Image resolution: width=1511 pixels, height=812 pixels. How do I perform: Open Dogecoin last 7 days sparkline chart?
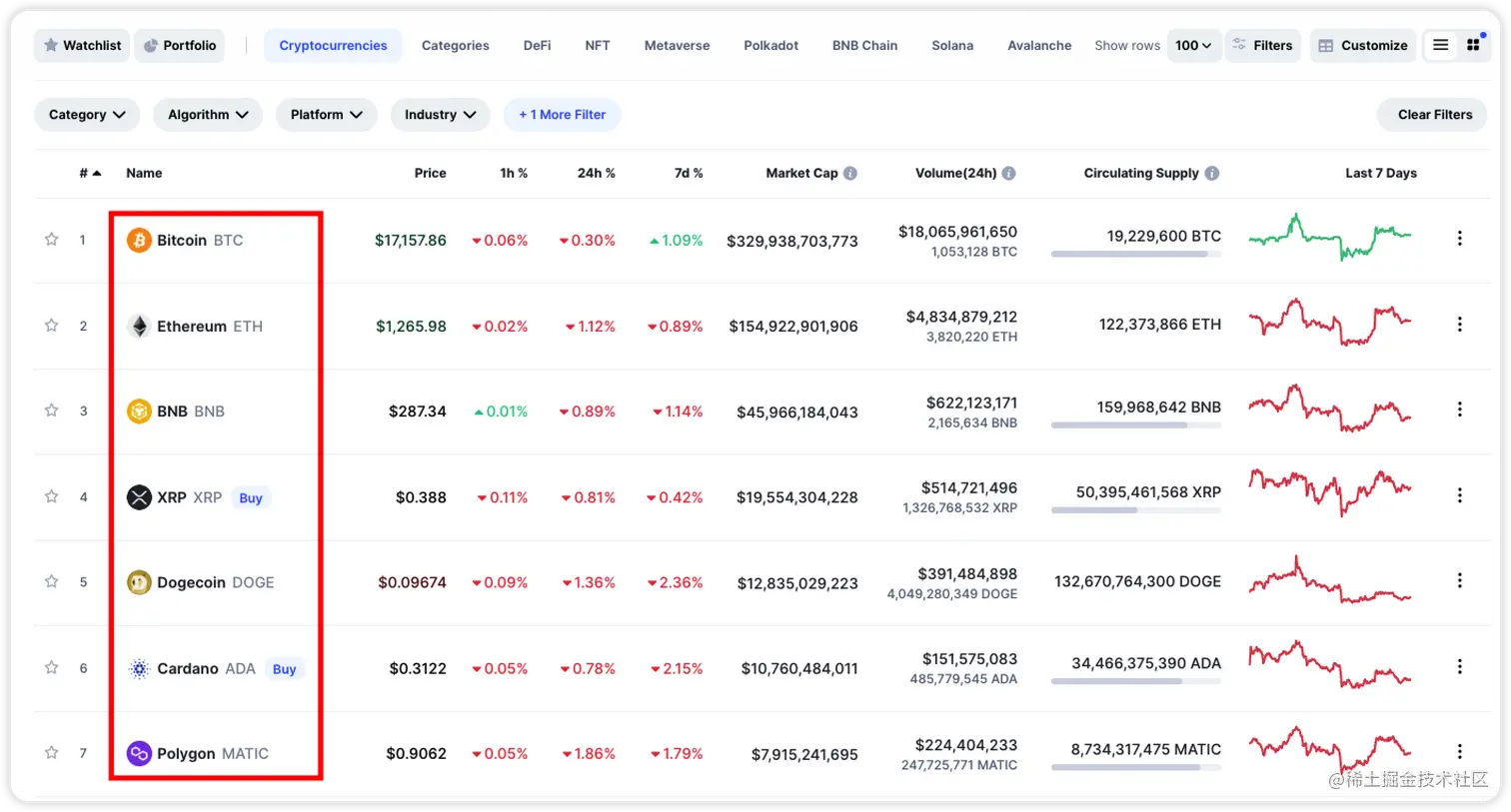tap(1330, 580)
